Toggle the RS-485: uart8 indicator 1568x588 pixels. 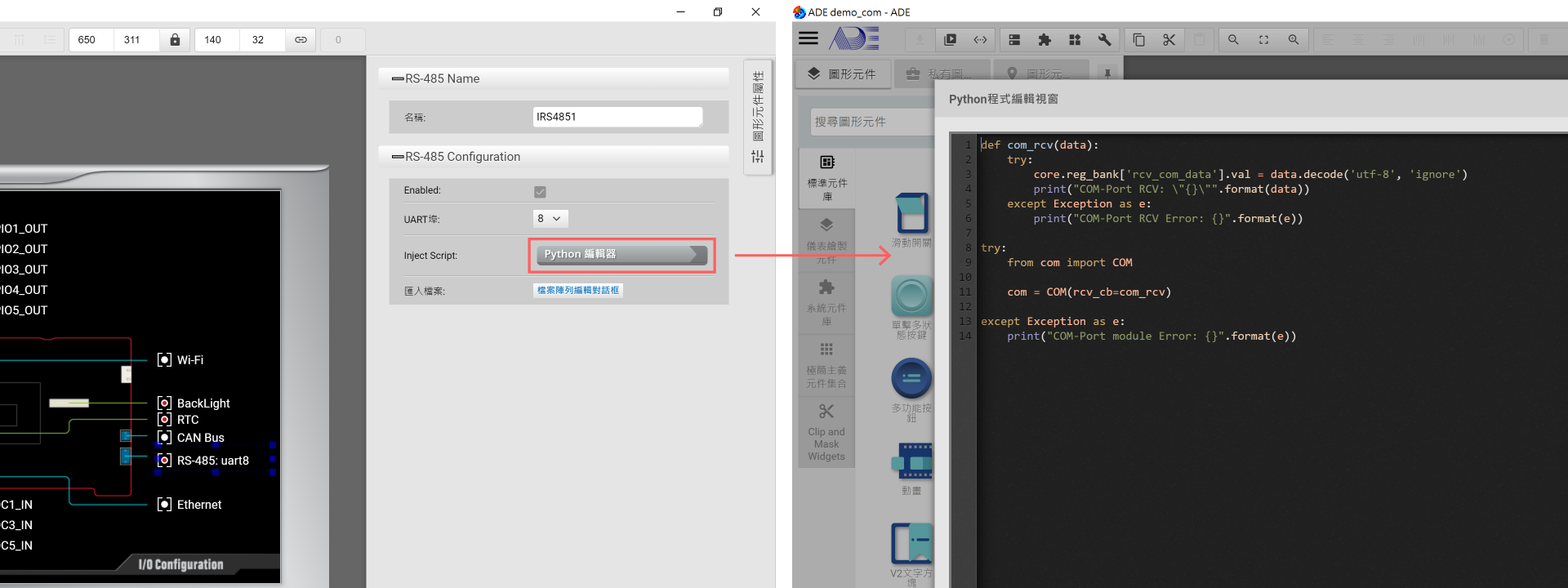pyautogui.click(x=164, y=461)
